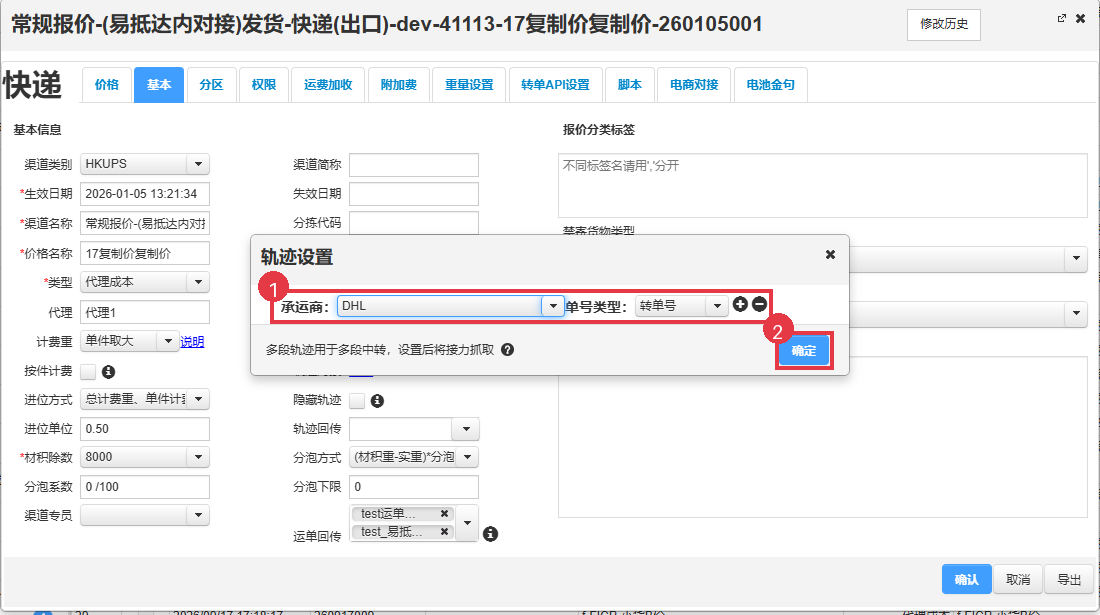Viewport: 1100px width, 615px height.
Task: Focus the 分拣代码 input field
Action: [414, 223]
